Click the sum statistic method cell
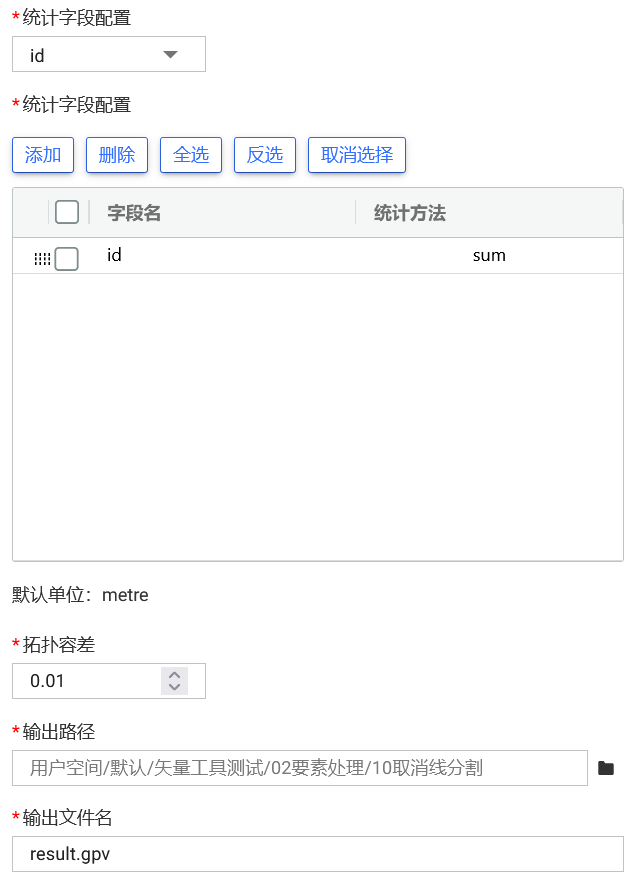 pos(489,256)
